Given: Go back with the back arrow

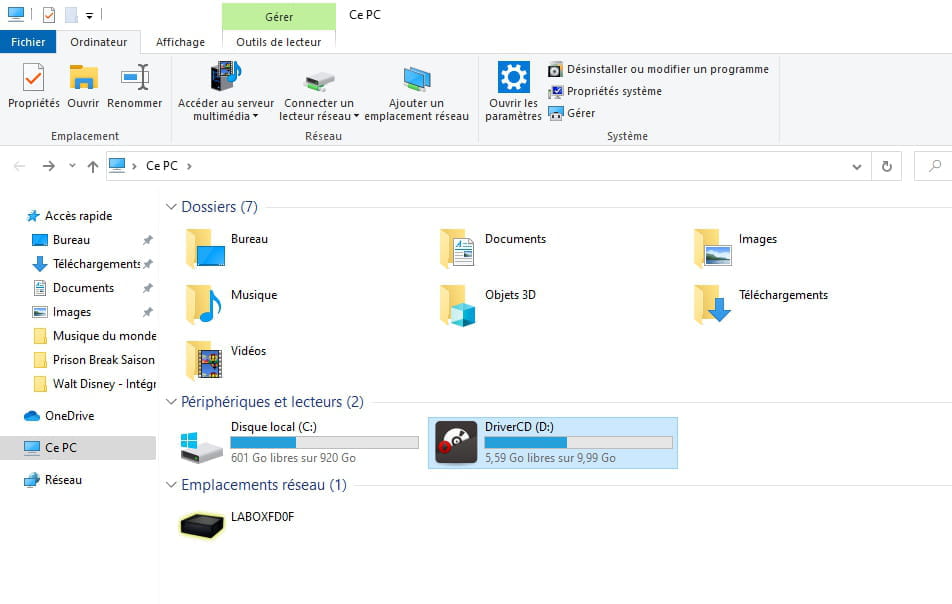Looking at the screenshot, I should pos(19,166).
